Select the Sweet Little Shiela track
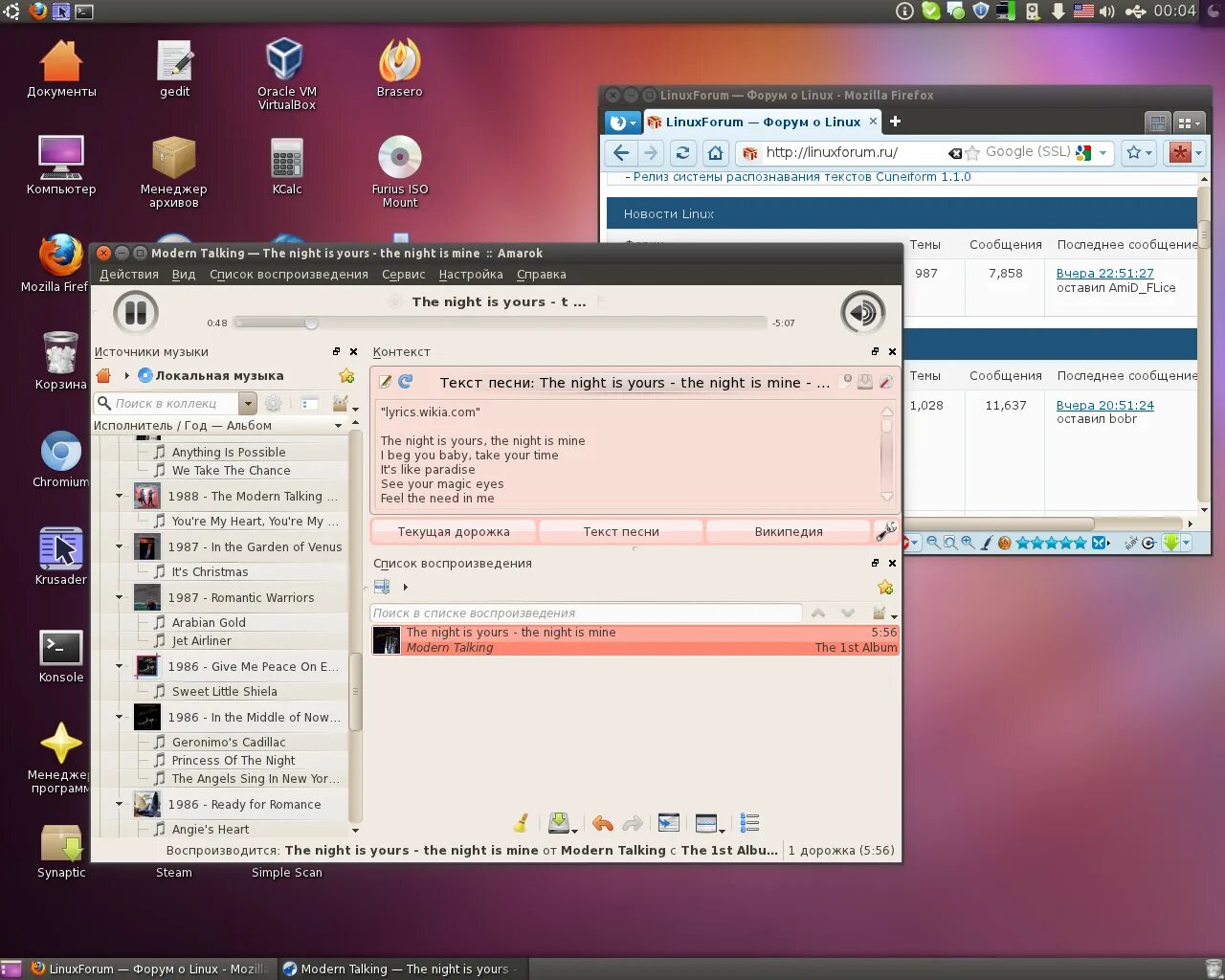This screenshot has width=1225, height=980. [225, 691]
